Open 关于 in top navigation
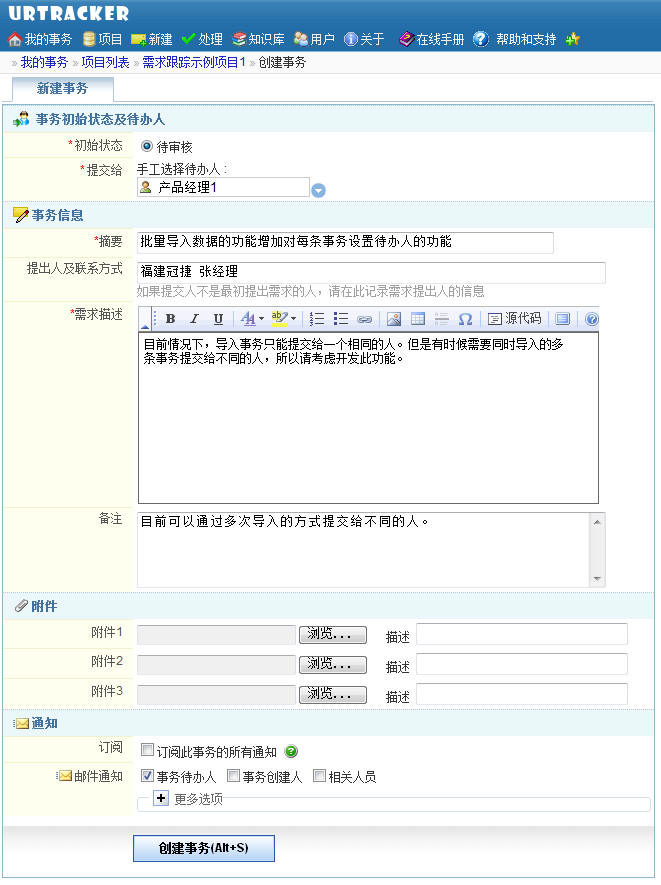The image size is (661, 885). coord(364,39)
